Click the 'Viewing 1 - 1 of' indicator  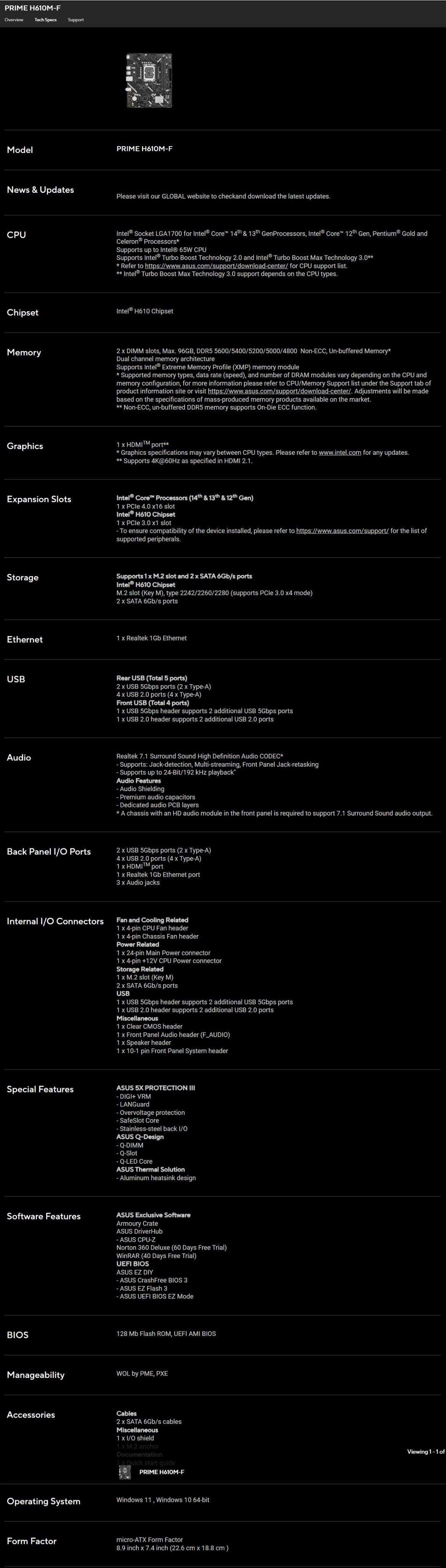click(425, 1452)
